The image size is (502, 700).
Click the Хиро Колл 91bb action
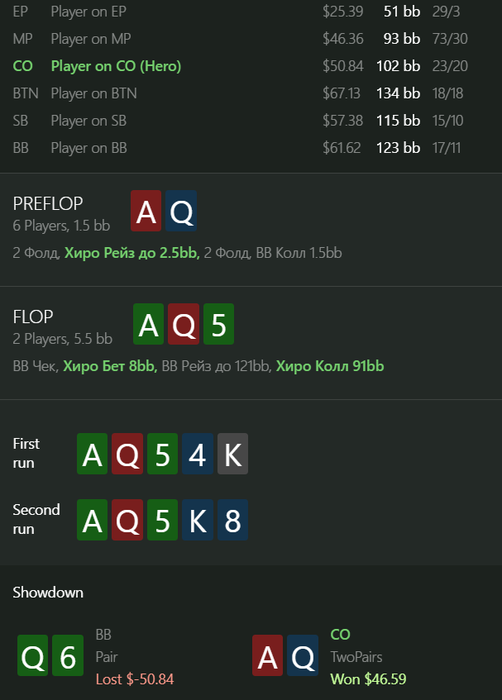click(x=330, y=366)
